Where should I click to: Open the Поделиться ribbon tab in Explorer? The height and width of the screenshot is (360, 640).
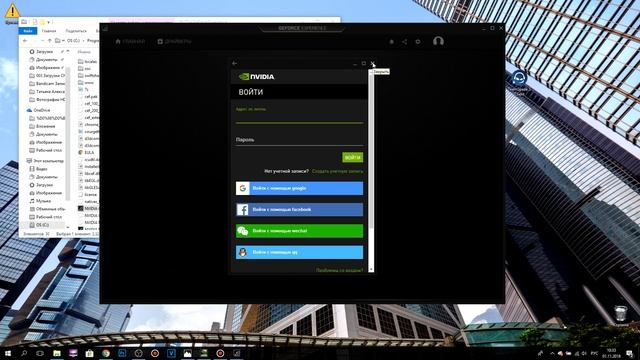click(x=76, y=31)
